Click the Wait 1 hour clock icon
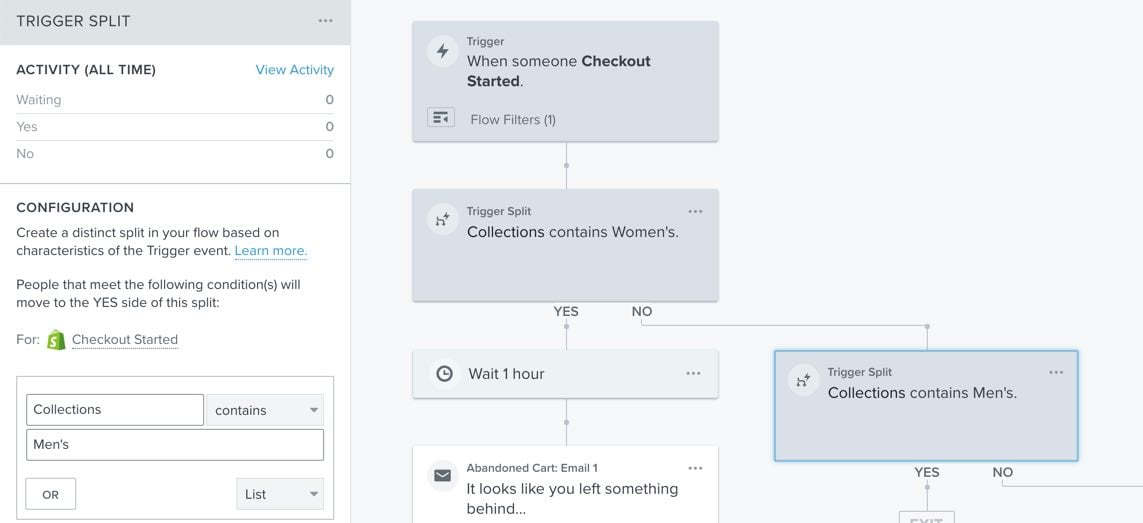This screenshot has height=523, width=1143. 442,374
